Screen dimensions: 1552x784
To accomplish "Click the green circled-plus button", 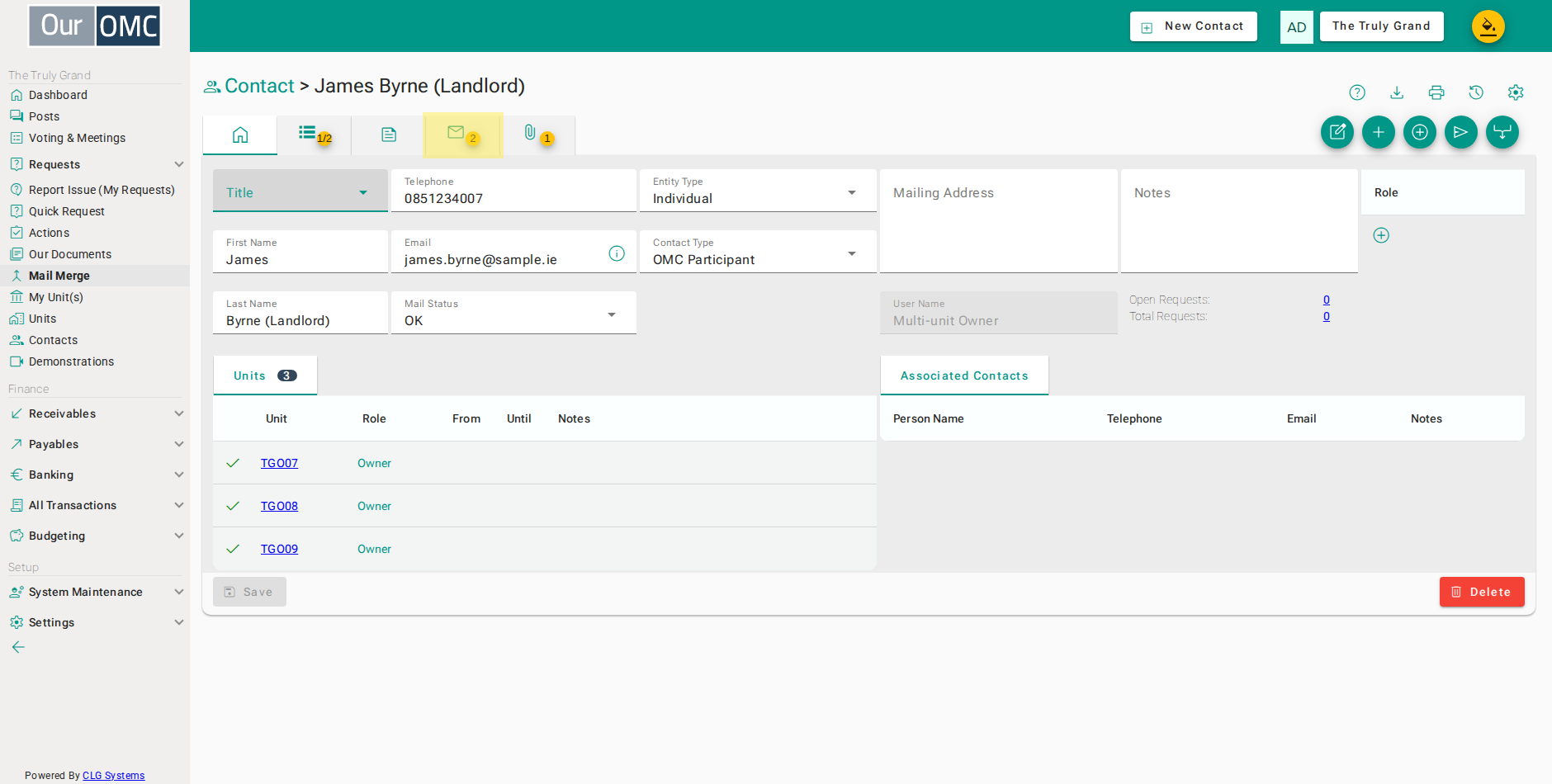I will pos(1420,132).
